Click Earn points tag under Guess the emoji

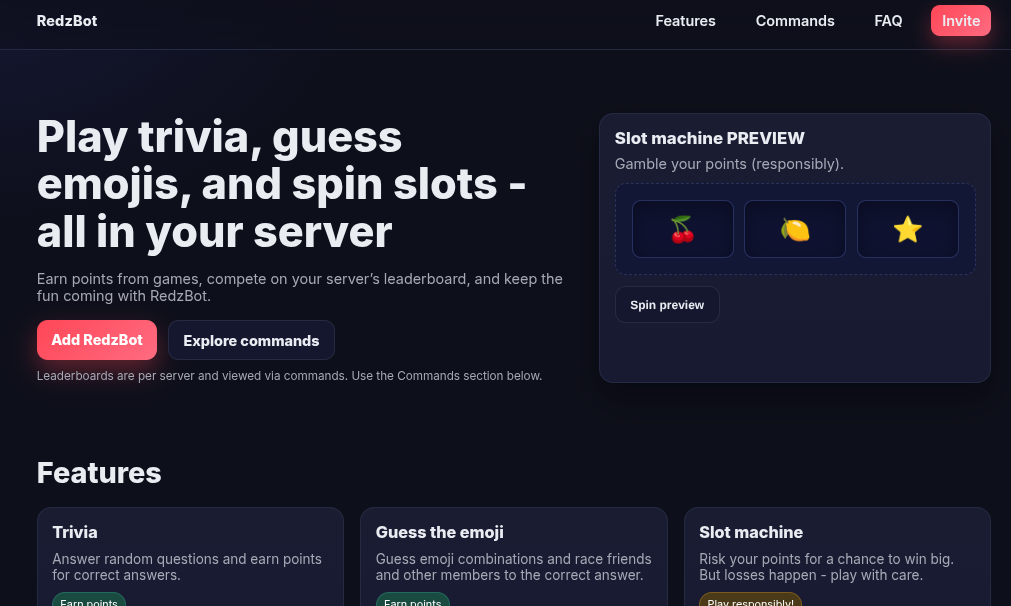[413, 601]
